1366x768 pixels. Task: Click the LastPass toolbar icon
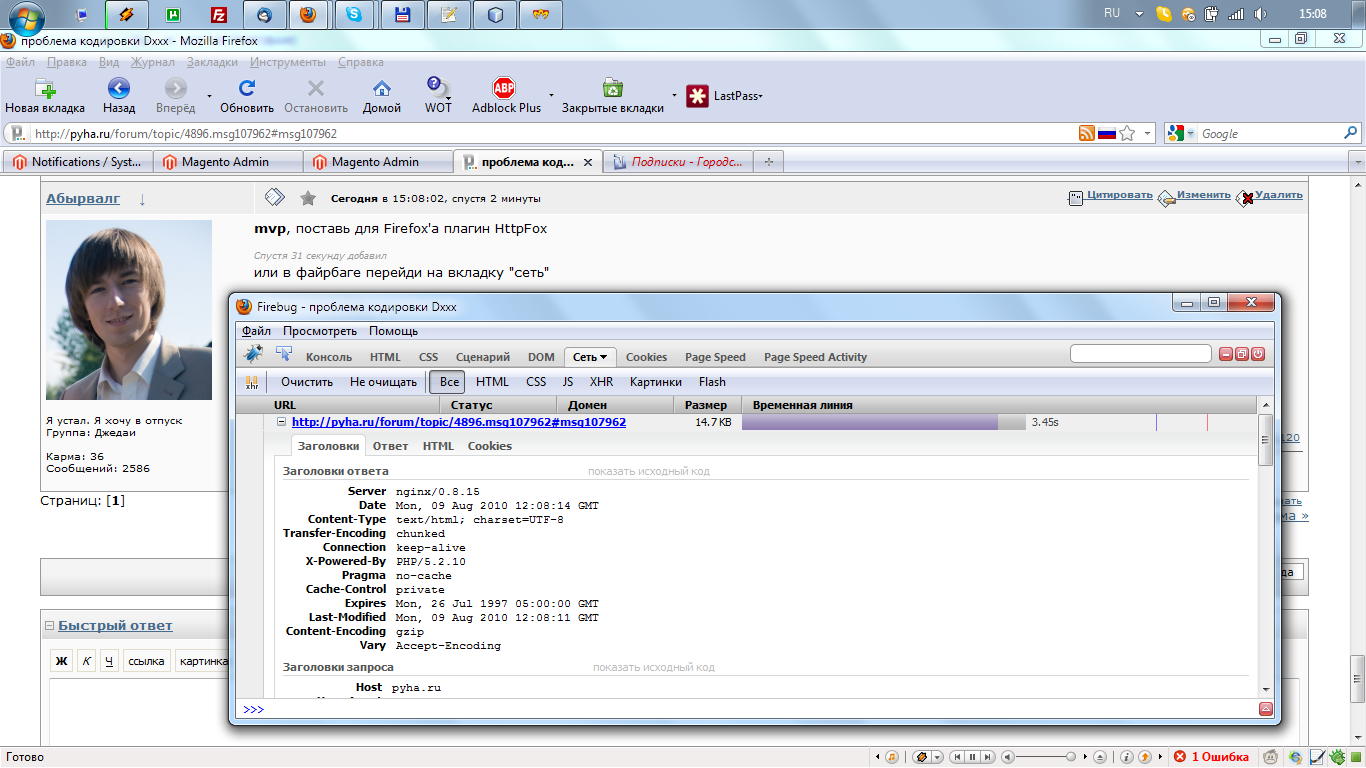[x=697, y=96]
